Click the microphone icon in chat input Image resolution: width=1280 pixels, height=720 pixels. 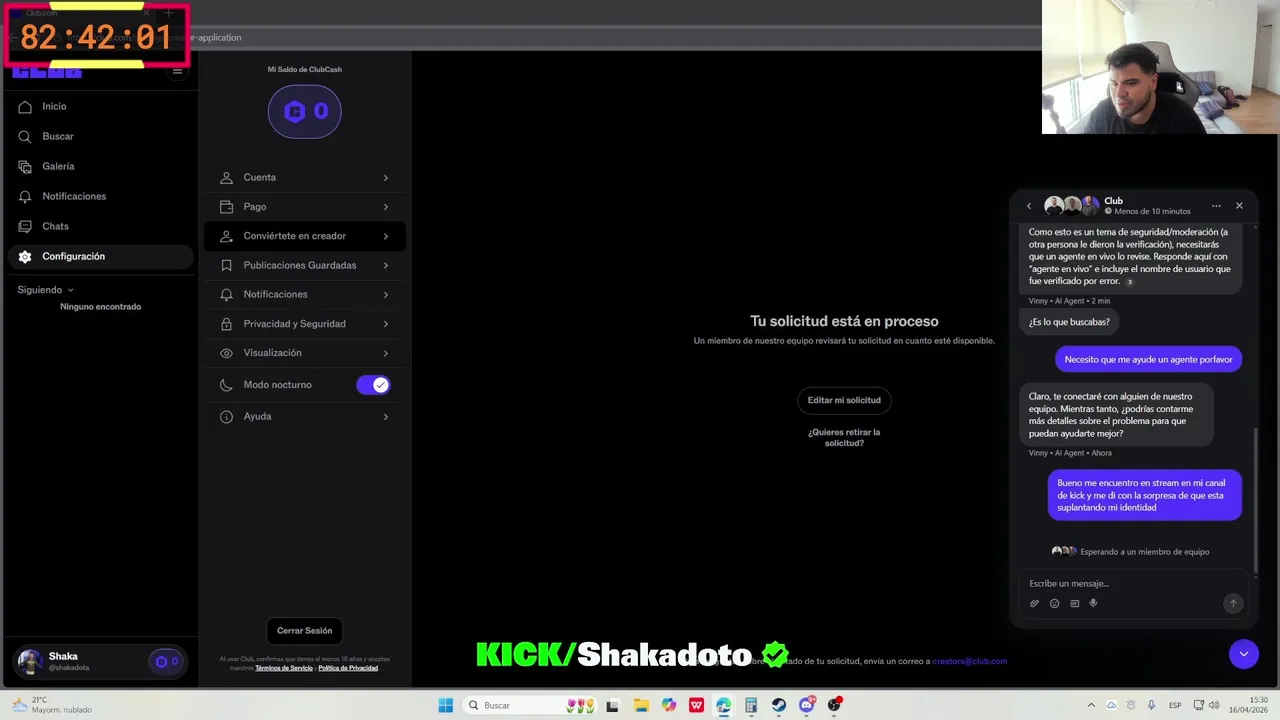pos(1093,603)
